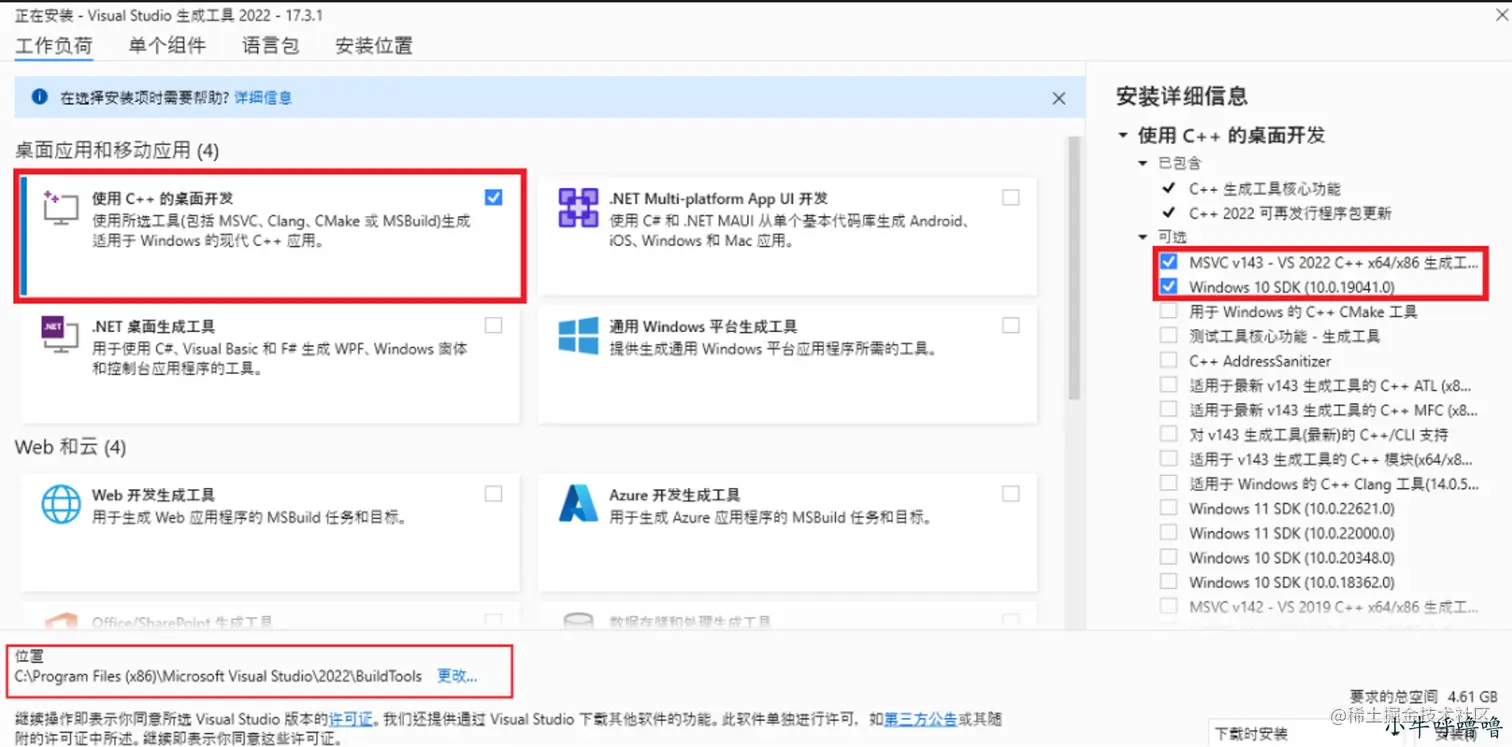The width and height of the screenshot is (1512, 747).
Task: Dismiss the help banner with X
Action: point(1059,98)
